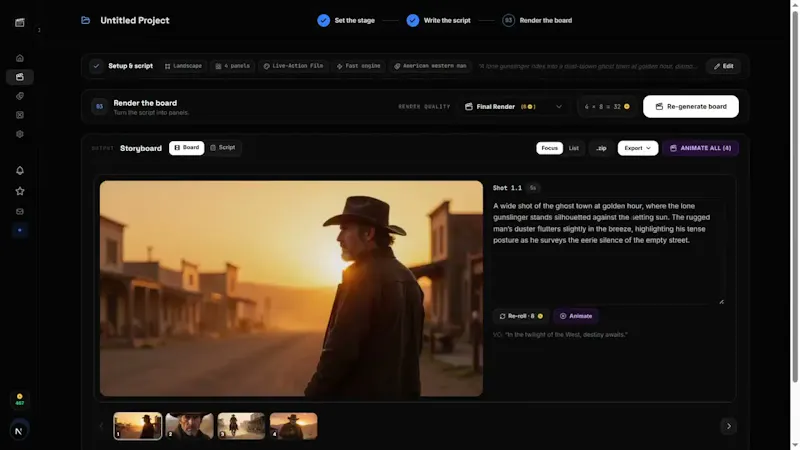Open the favorites star icon

[19, 191]
